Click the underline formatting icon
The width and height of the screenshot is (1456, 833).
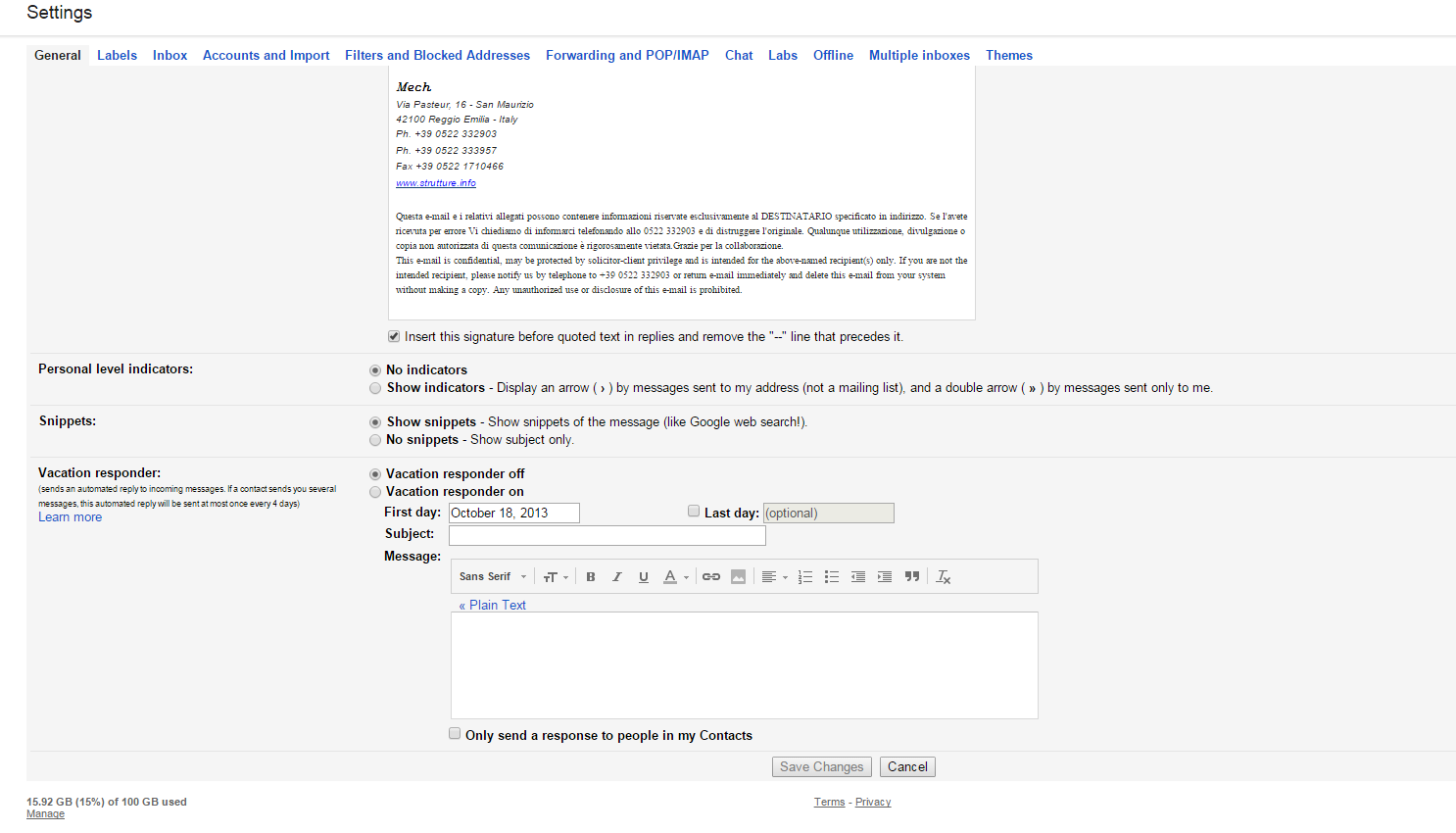(644, 577)
